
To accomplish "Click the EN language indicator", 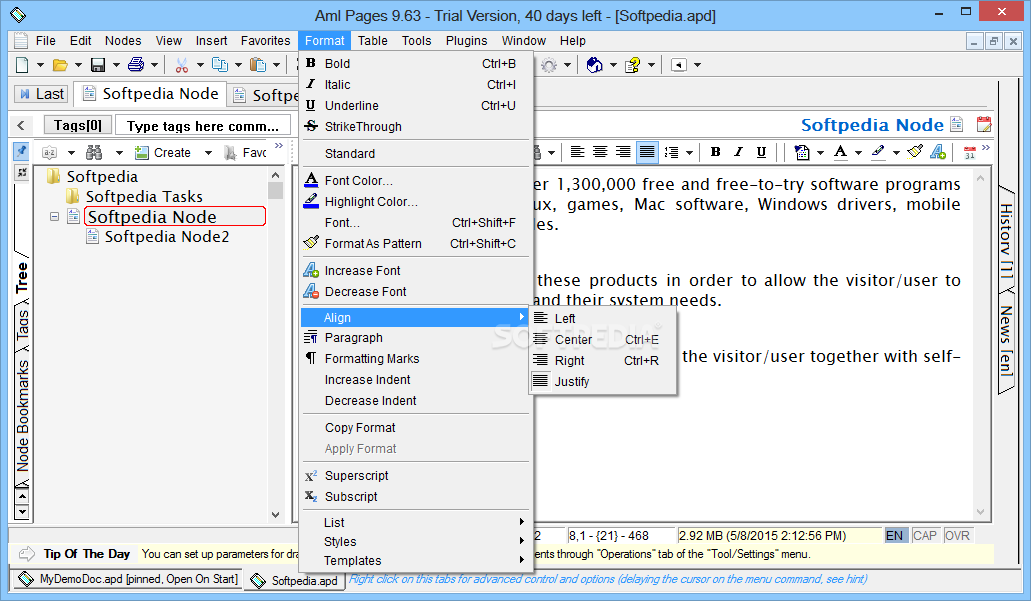I will pyautogui.click(x=894, y=535).
